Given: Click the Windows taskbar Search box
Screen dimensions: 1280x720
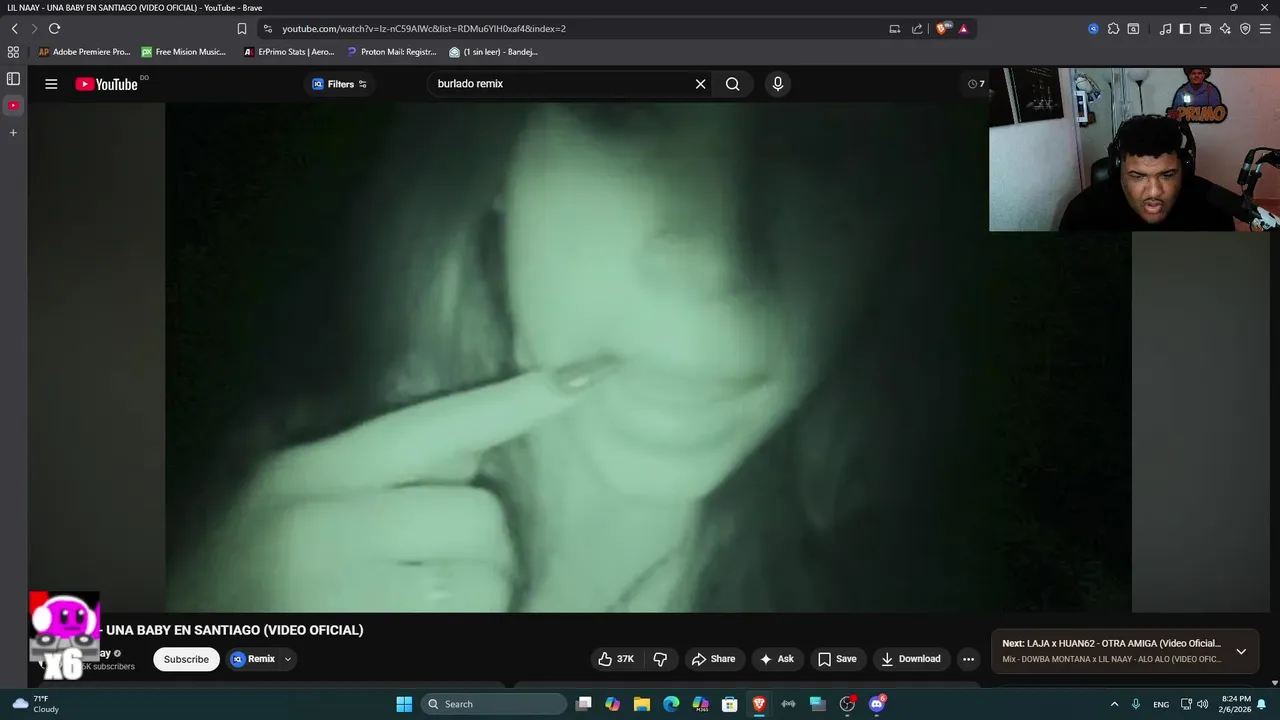Looking at the screenshot, I should click(494, 704).
